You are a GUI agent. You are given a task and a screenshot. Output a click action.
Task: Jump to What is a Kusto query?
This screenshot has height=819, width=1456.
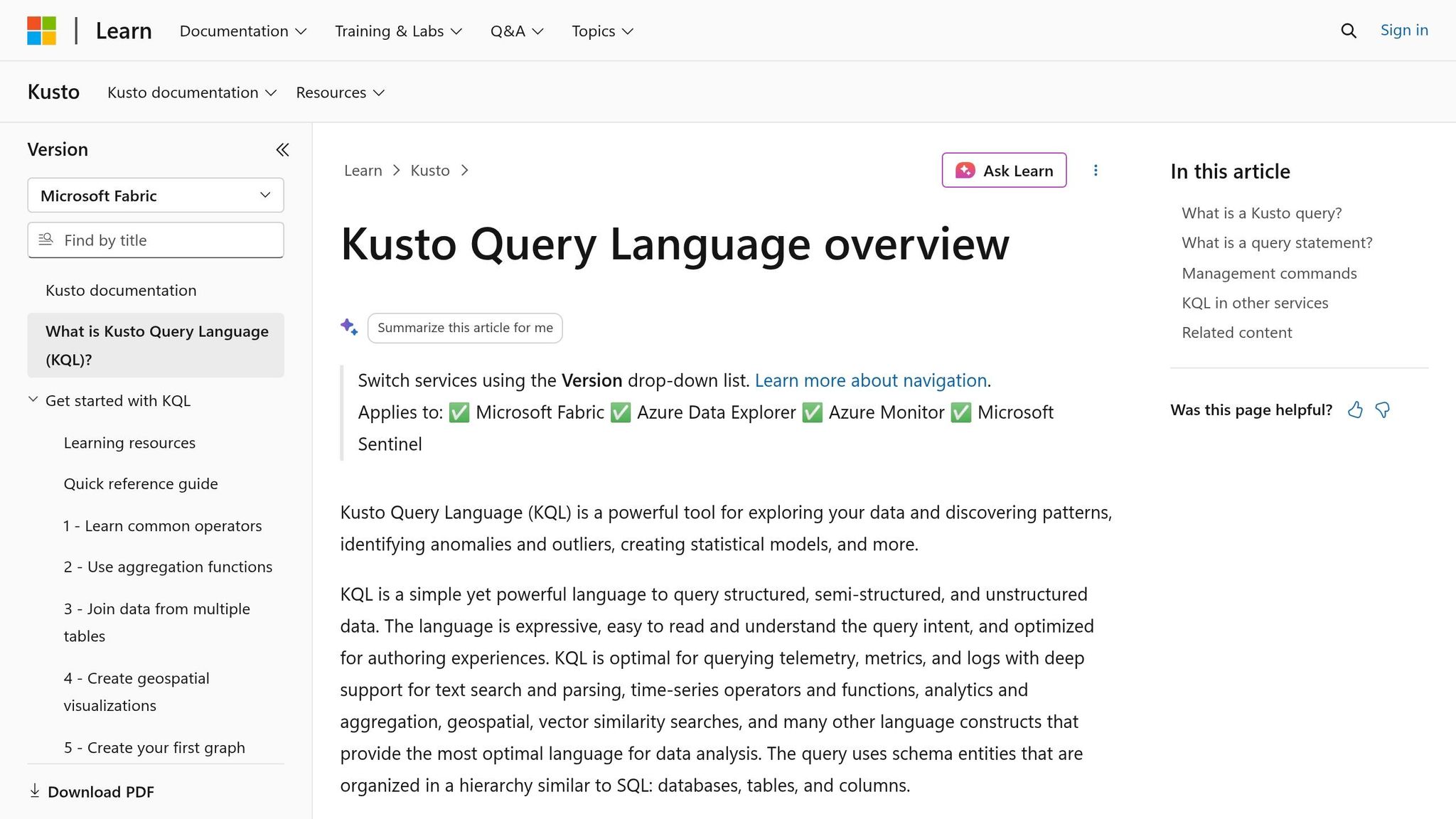click(1262, 213)
